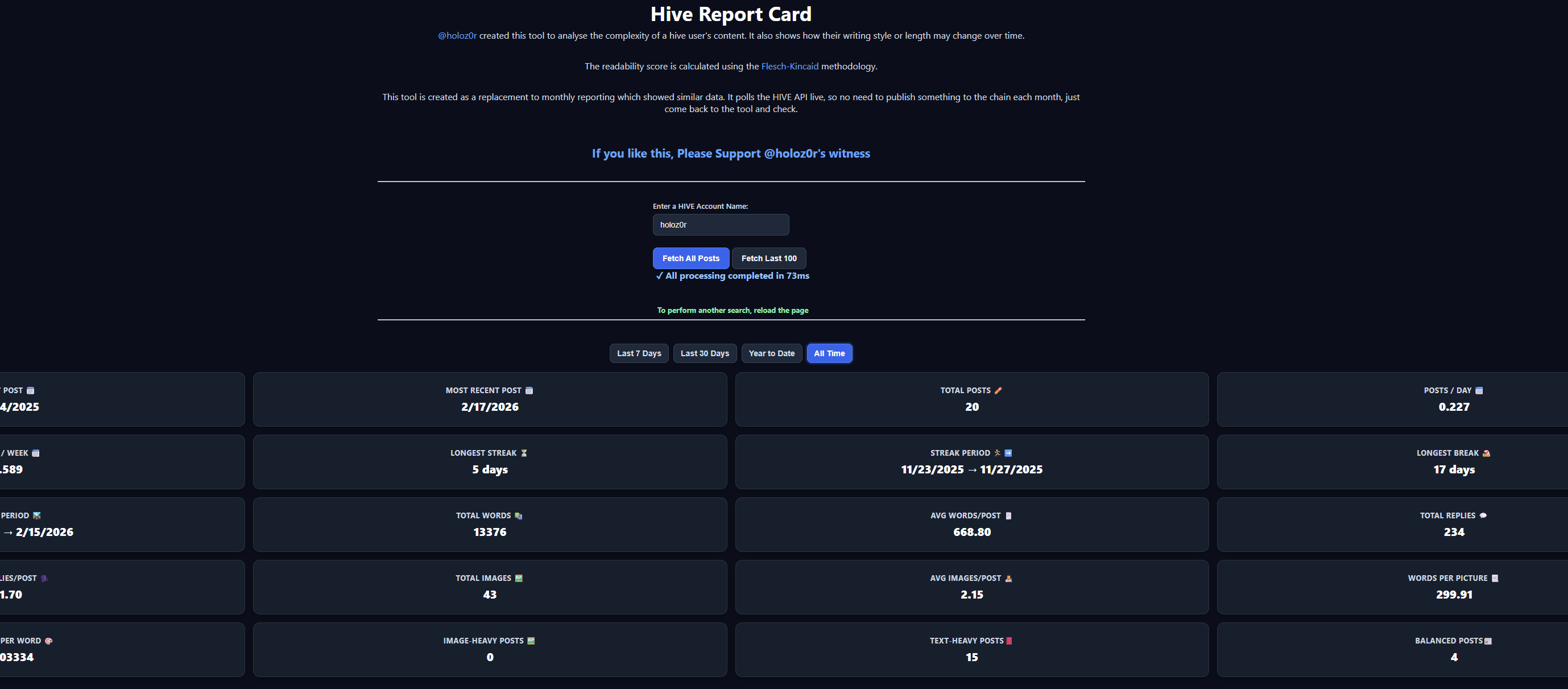1568x689 pixels.
Task: Click page icon beside Avg Words/Post
Action: pyautogui.click(x=1008, y=515)
